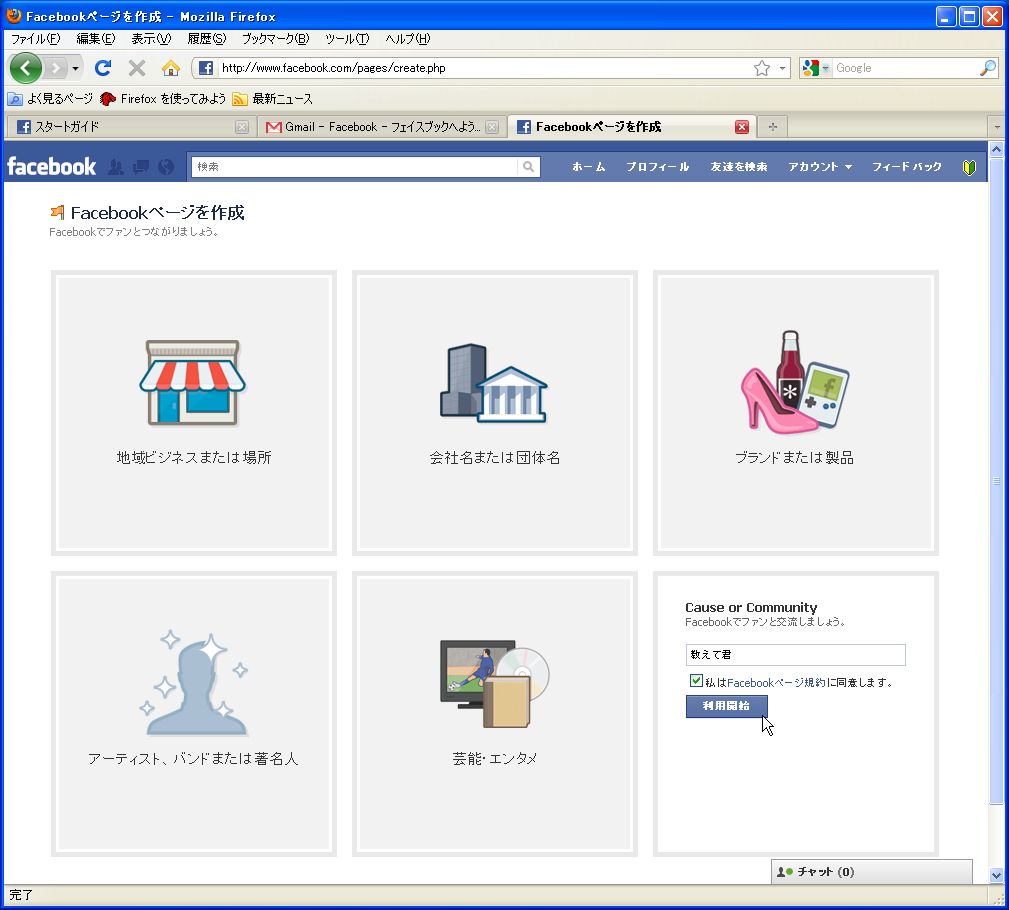Open プロフィール link
This screenshot has width=1009, height=910.
click(x=658, y=167)
